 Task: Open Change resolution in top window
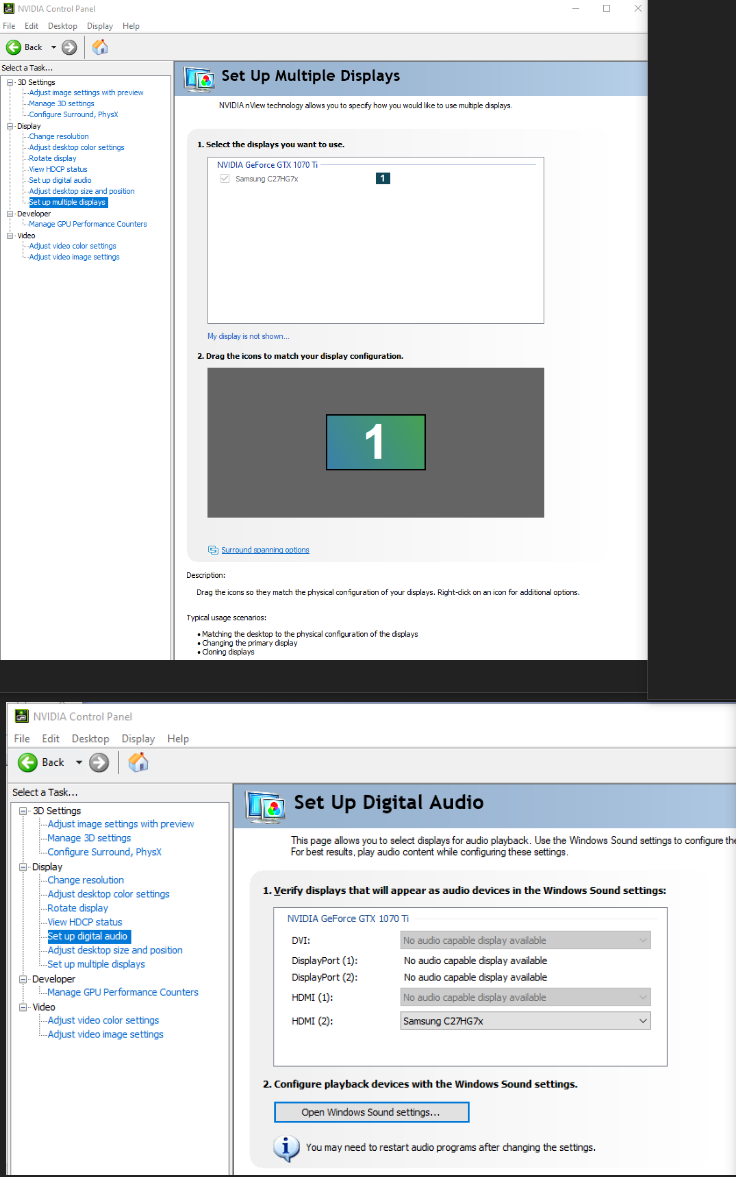point(59,137)
